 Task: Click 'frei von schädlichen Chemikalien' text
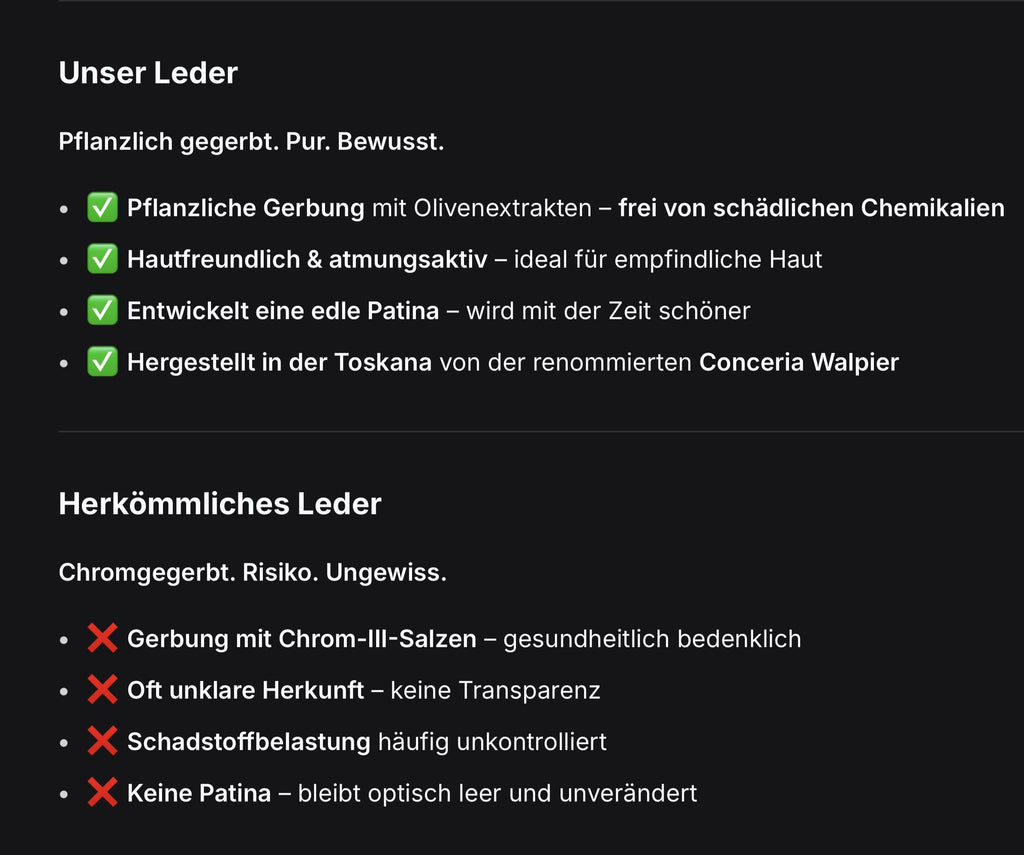(x=812, y=208)
